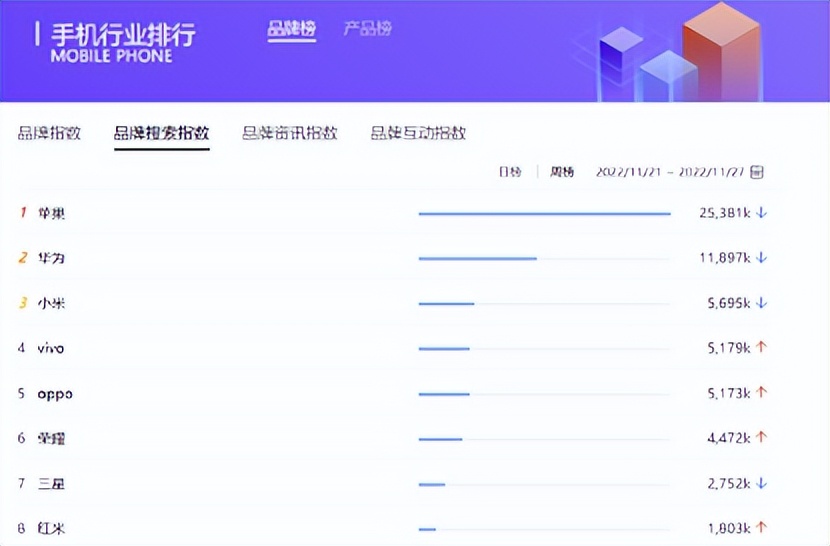Click rank number 2 beside 华为
The image size is (830, 546).
click(22, 258)
